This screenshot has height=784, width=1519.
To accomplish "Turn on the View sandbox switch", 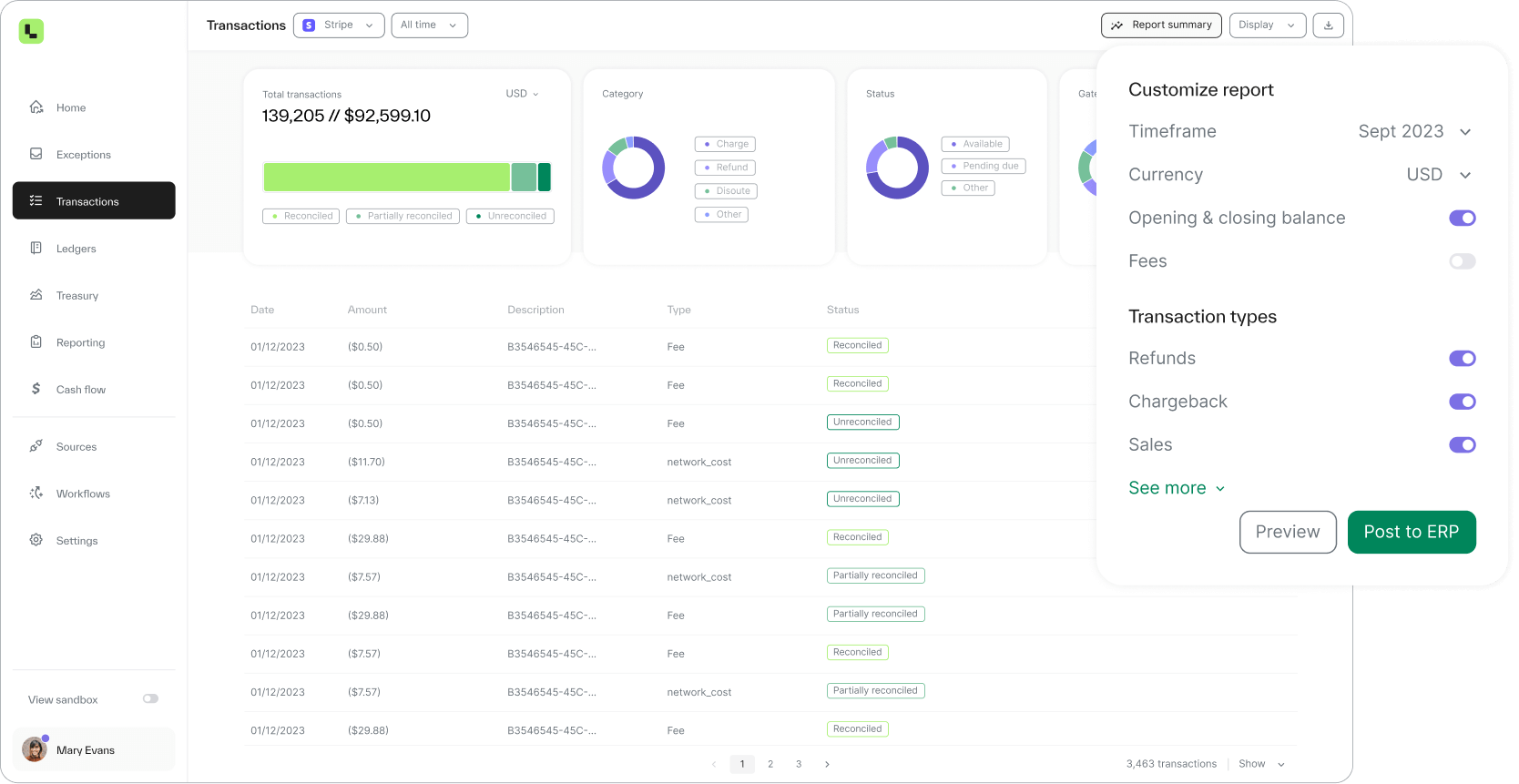I will pos(150,698).
